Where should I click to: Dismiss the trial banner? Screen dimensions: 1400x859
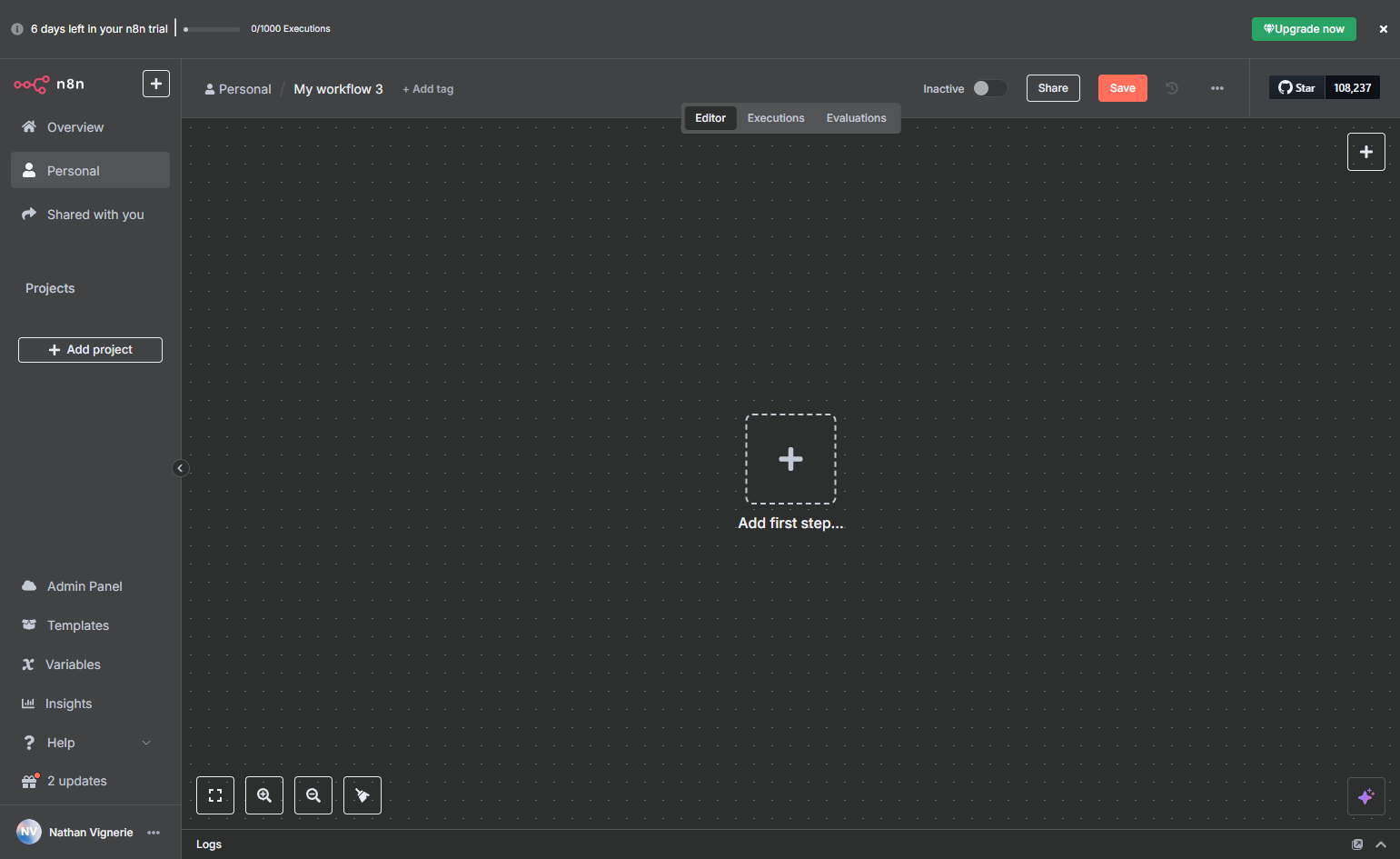coord(1384,29)
